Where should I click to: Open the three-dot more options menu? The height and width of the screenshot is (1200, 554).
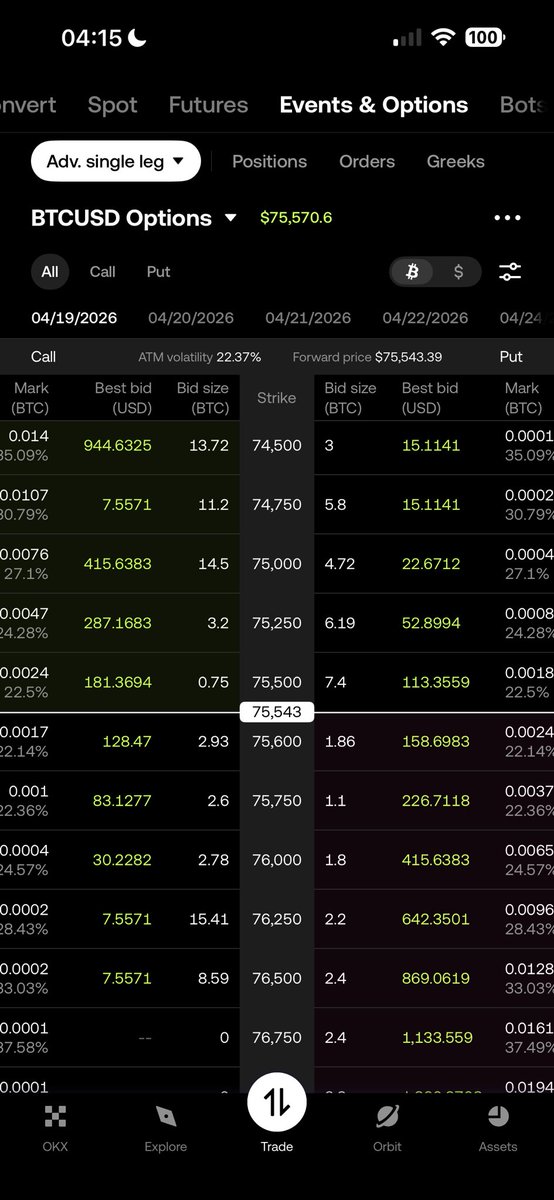508,218
